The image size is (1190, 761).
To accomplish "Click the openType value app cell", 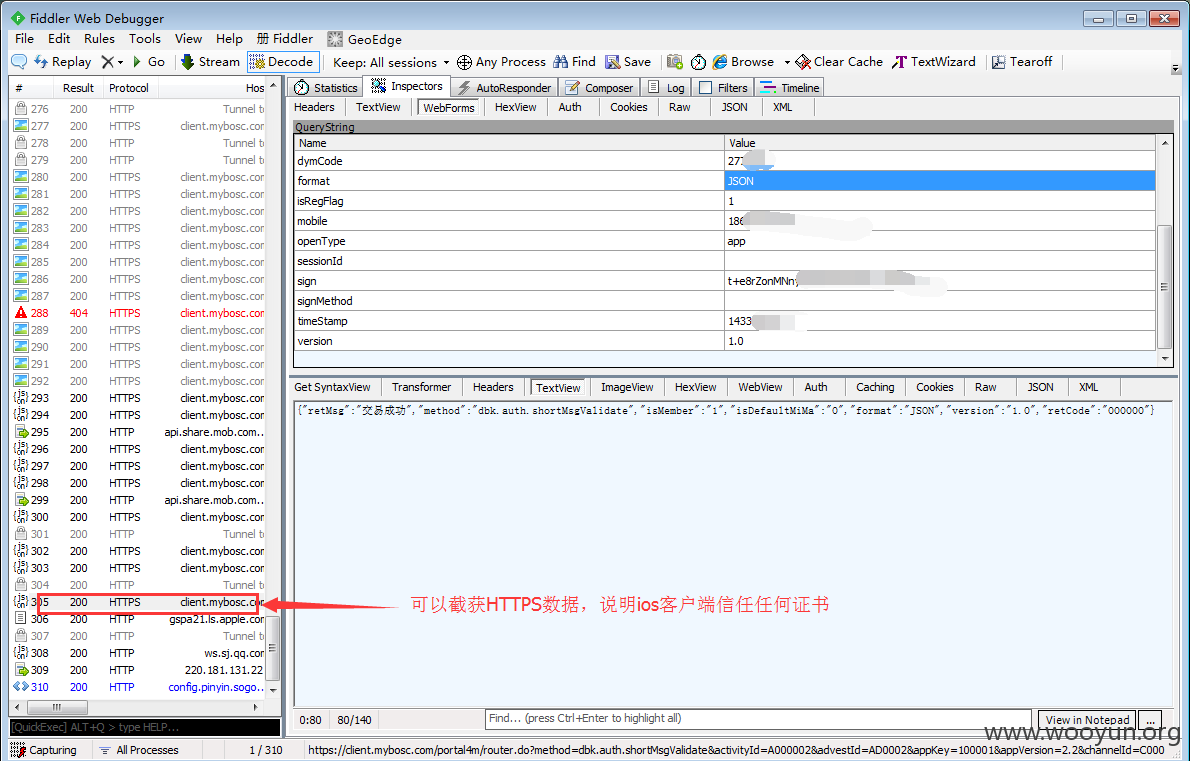I will click(x=940, y=241).
